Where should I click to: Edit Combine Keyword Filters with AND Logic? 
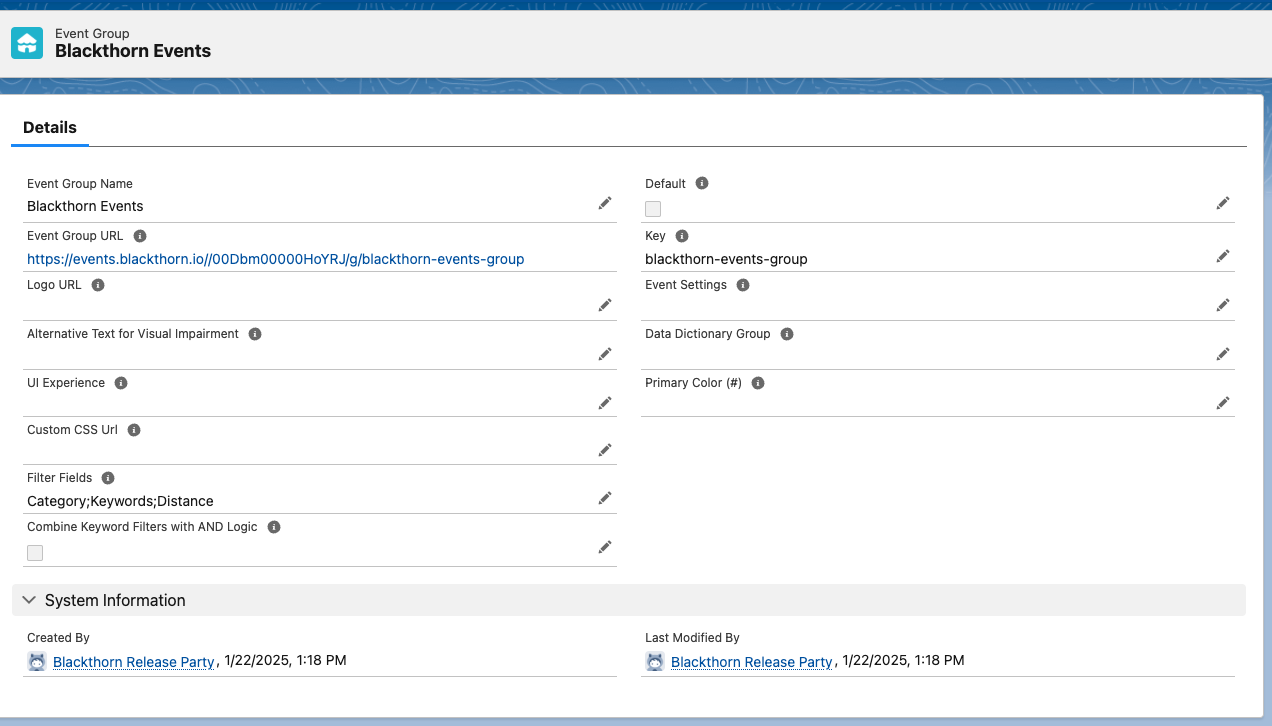[605, 547]
